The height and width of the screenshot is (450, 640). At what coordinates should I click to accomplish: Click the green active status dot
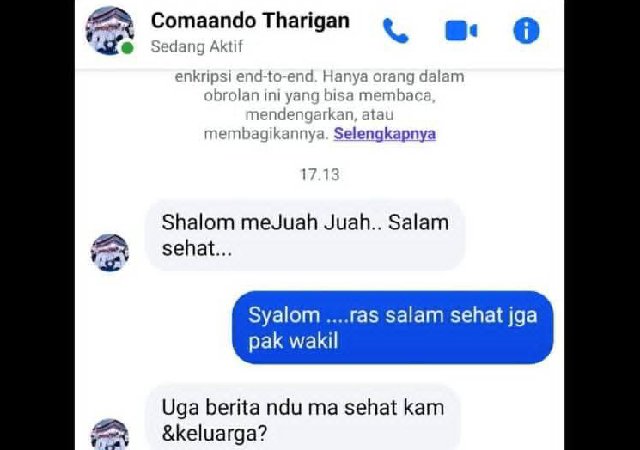(x=127, y=48)
